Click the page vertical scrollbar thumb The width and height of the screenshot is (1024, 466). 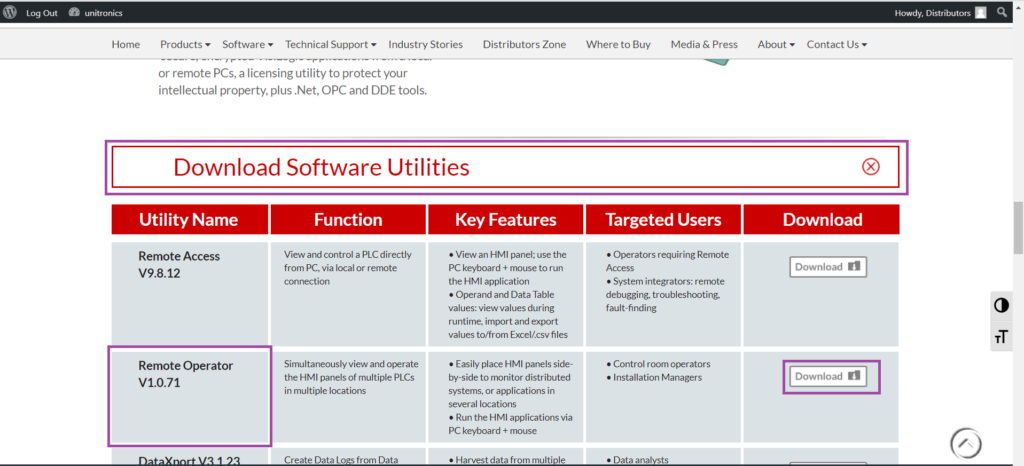[x=1017, y=228]
